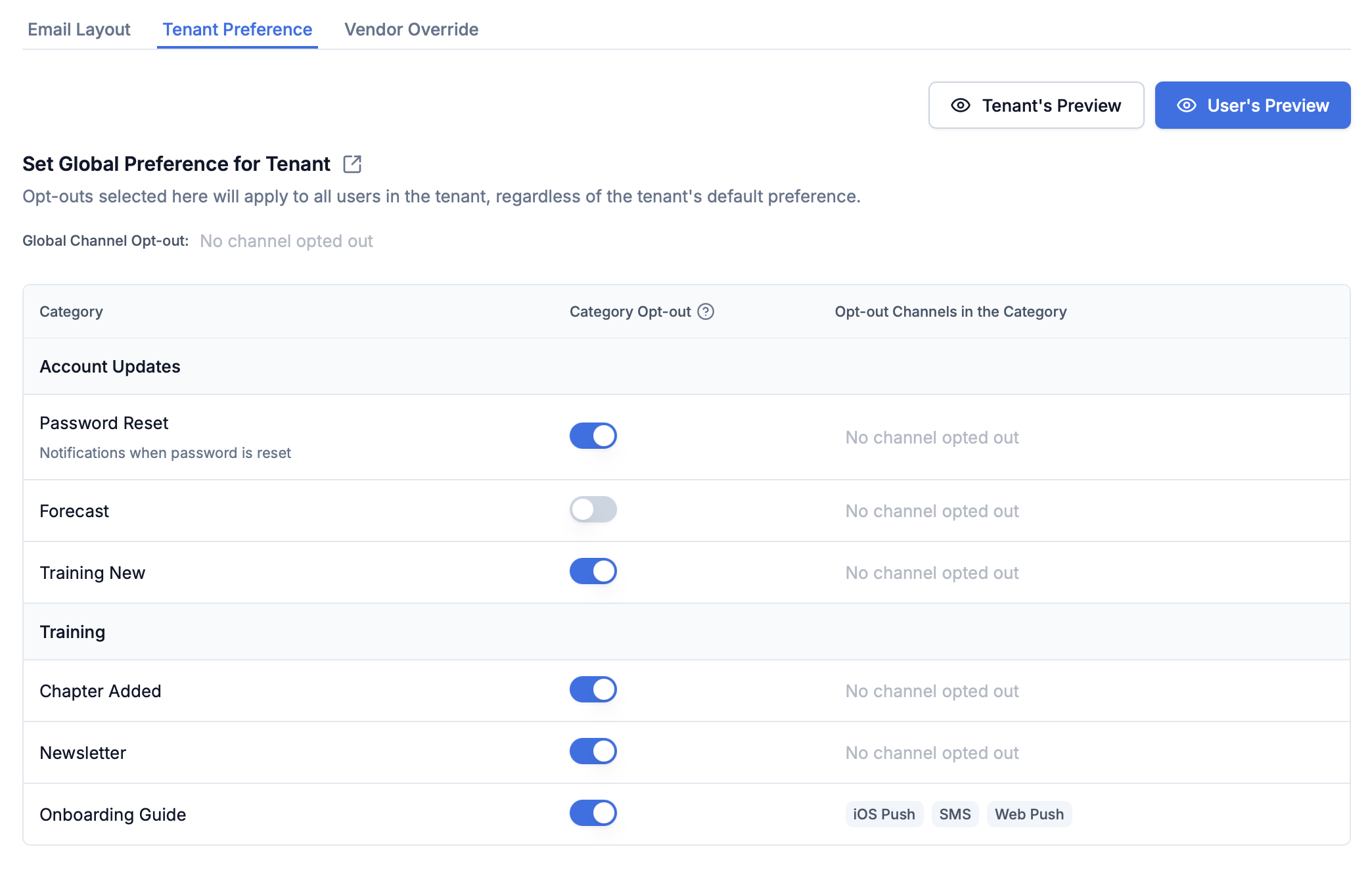The height and width of the screenshot is (870, 1372).
Task: Click the SMS channel tag
Action: click(x=955, y=814)
